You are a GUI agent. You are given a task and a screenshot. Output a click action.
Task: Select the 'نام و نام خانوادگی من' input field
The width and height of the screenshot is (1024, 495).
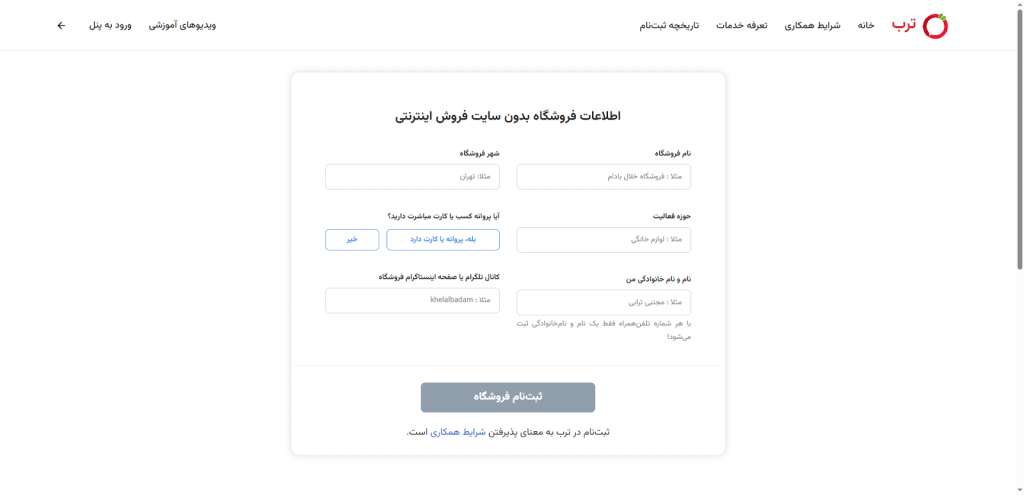(x=603, y=302)
